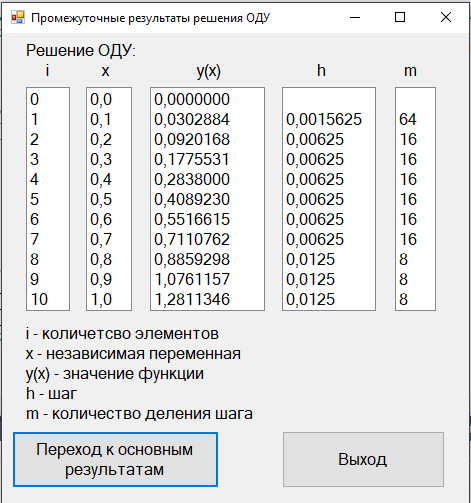This screenshot has height=503, width=471.
Task: Maximize the ODE results window
Action: pyautogui.click(x=400, y=17)
